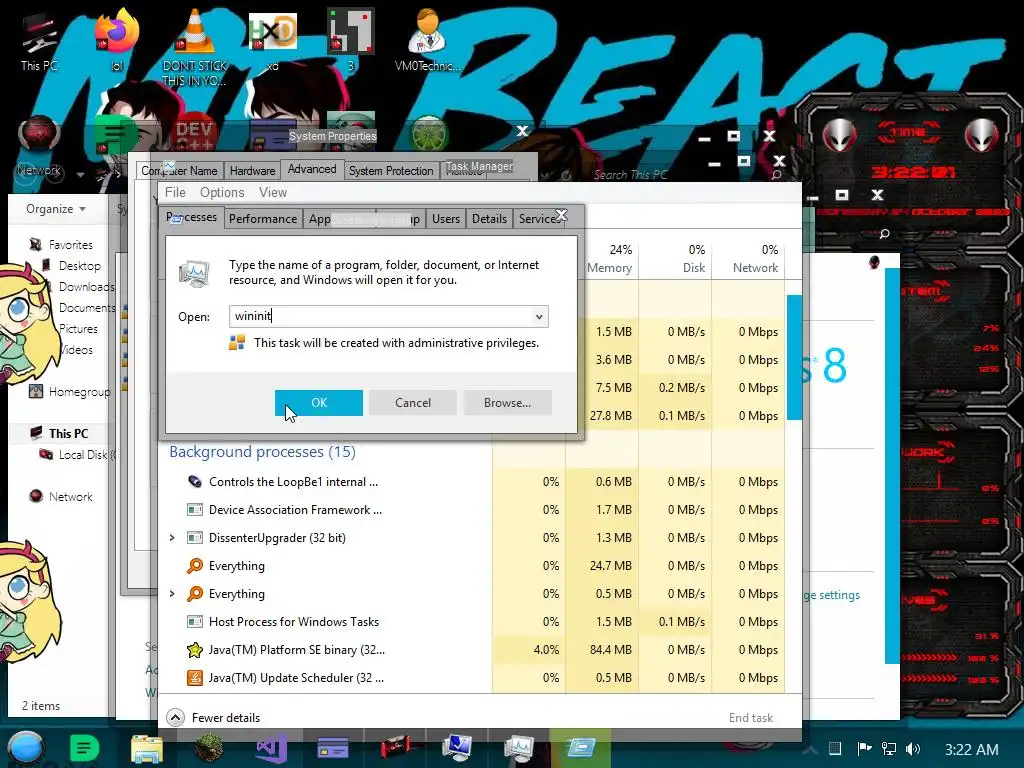Screen dimensions: 1024x768
Task: Open the File menu in Task Manager
Action: (x=175, y=193)
